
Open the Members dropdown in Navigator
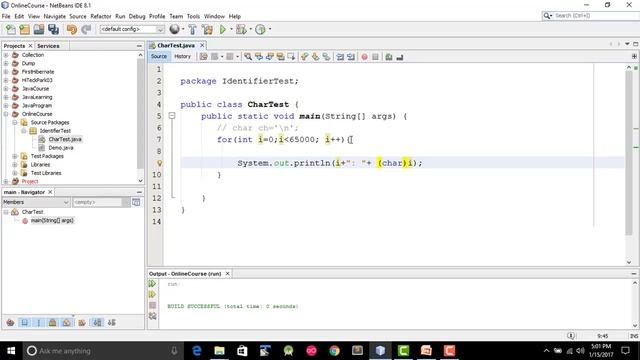coord(36,202)
